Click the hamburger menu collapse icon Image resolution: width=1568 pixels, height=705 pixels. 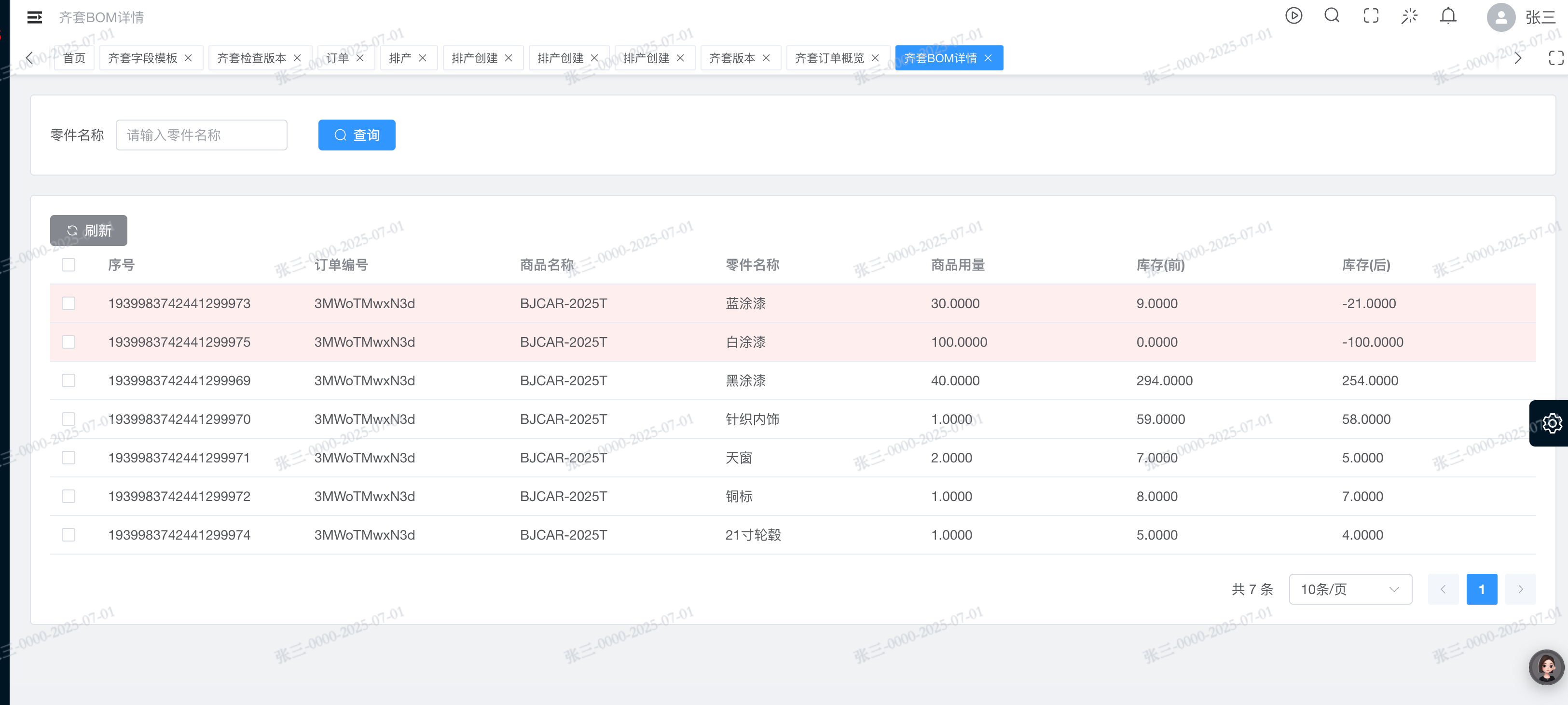point(35,17)
